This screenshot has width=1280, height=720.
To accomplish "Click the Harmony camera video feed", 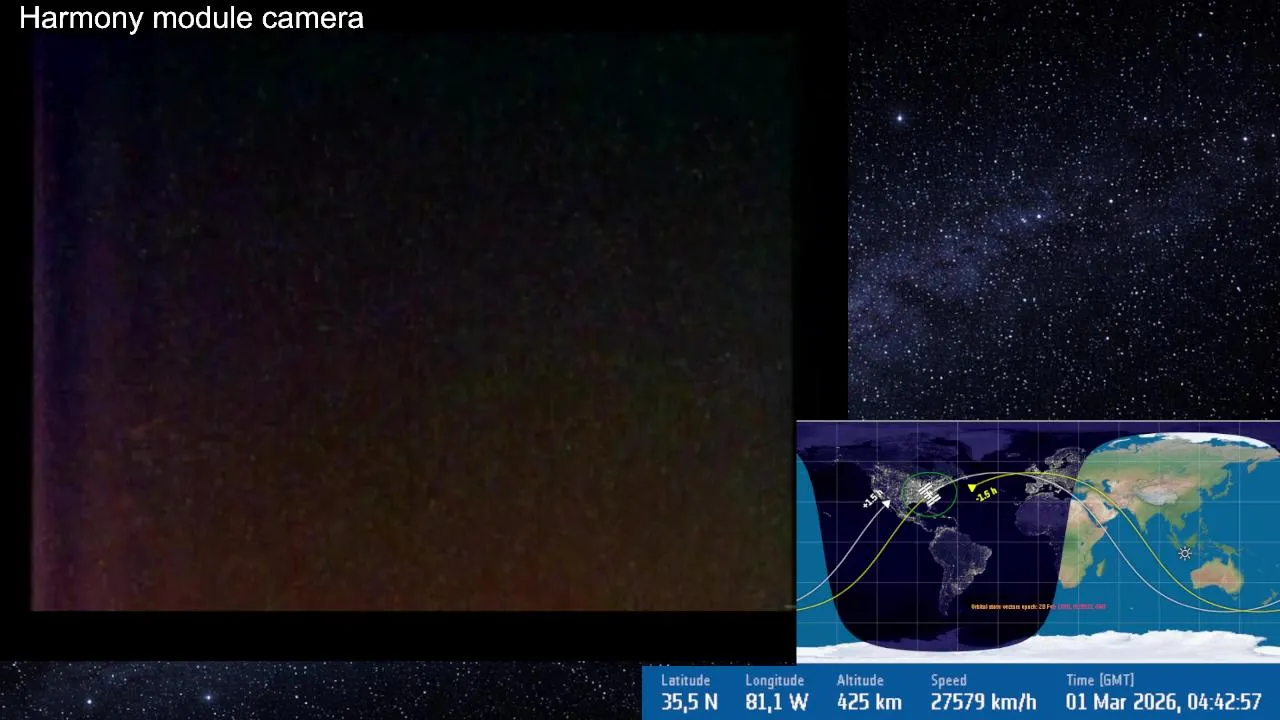I will click(413, 322).
